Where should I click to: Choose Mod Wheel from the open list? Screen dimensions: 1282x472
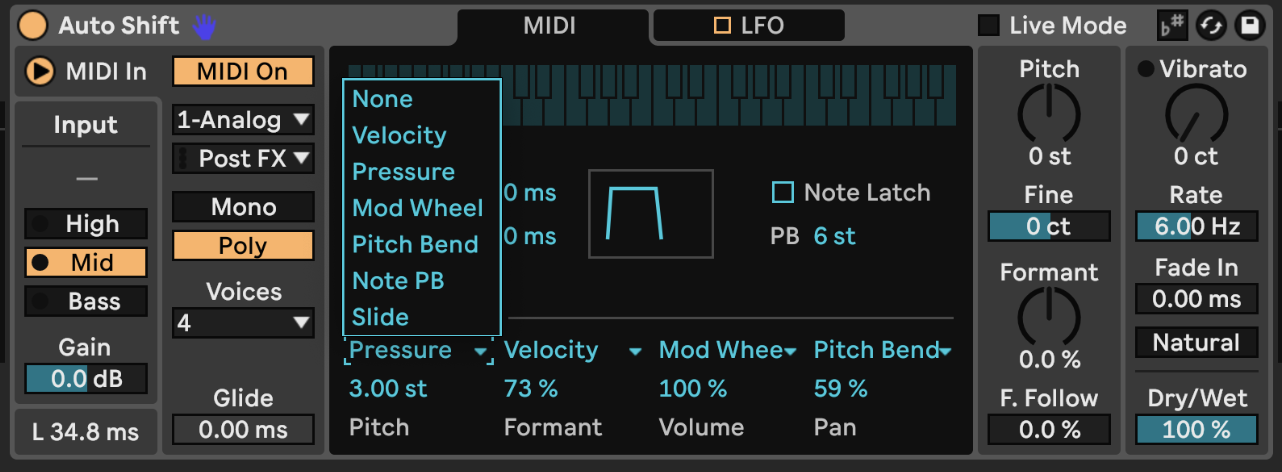click(x=418, y=208)
